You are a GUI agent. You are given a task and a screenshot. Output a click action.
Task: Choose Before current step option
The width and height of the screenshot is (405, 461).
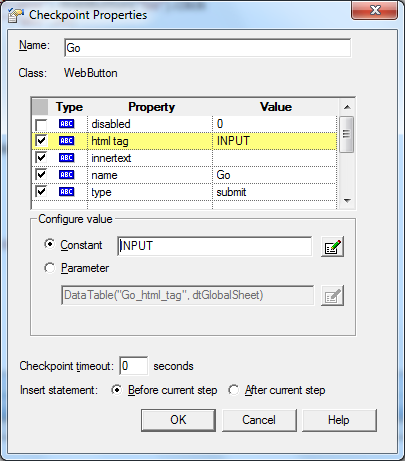pyautogui.click(x=117, y=390)
